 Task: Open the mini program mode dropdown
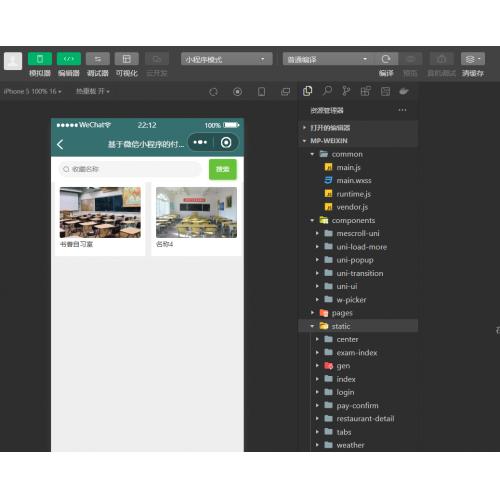[x=227, y=59]
